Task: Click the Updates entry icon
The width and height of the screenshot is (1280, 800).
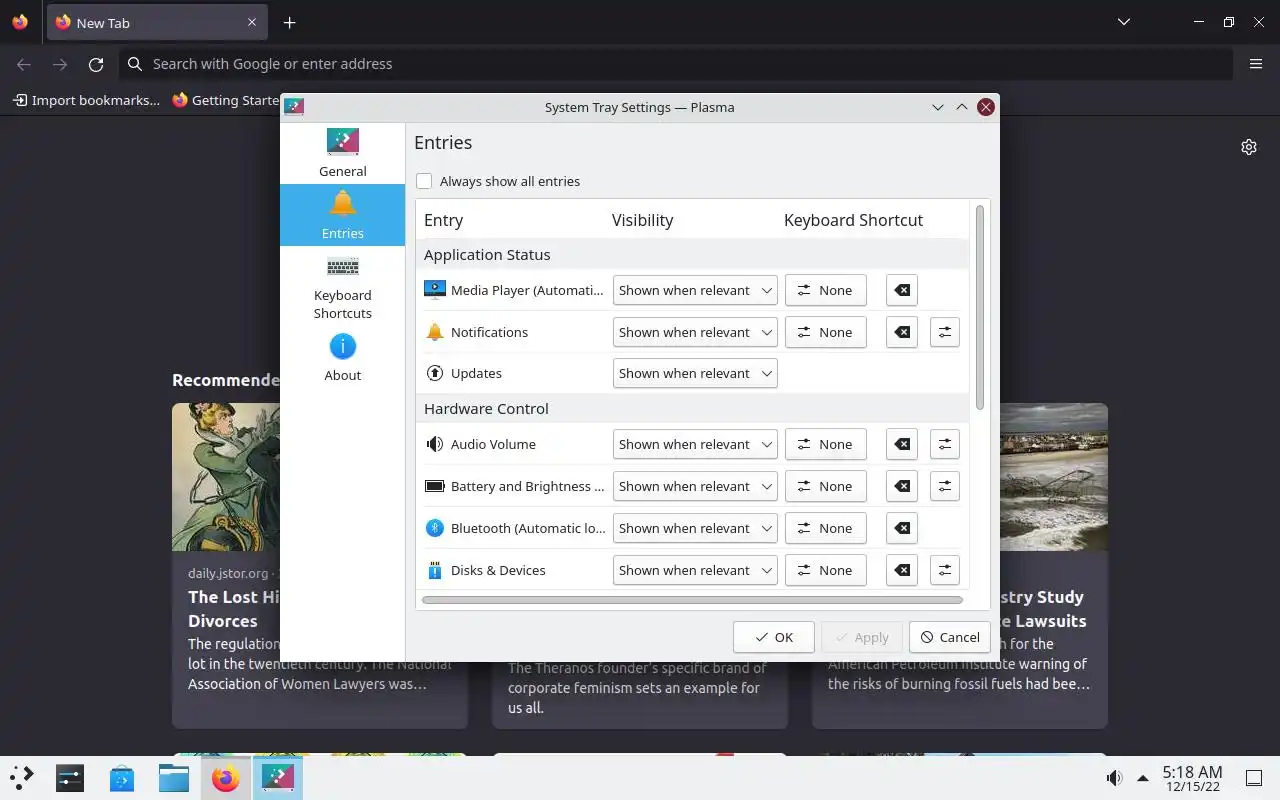Action: (x=434, y=373)
